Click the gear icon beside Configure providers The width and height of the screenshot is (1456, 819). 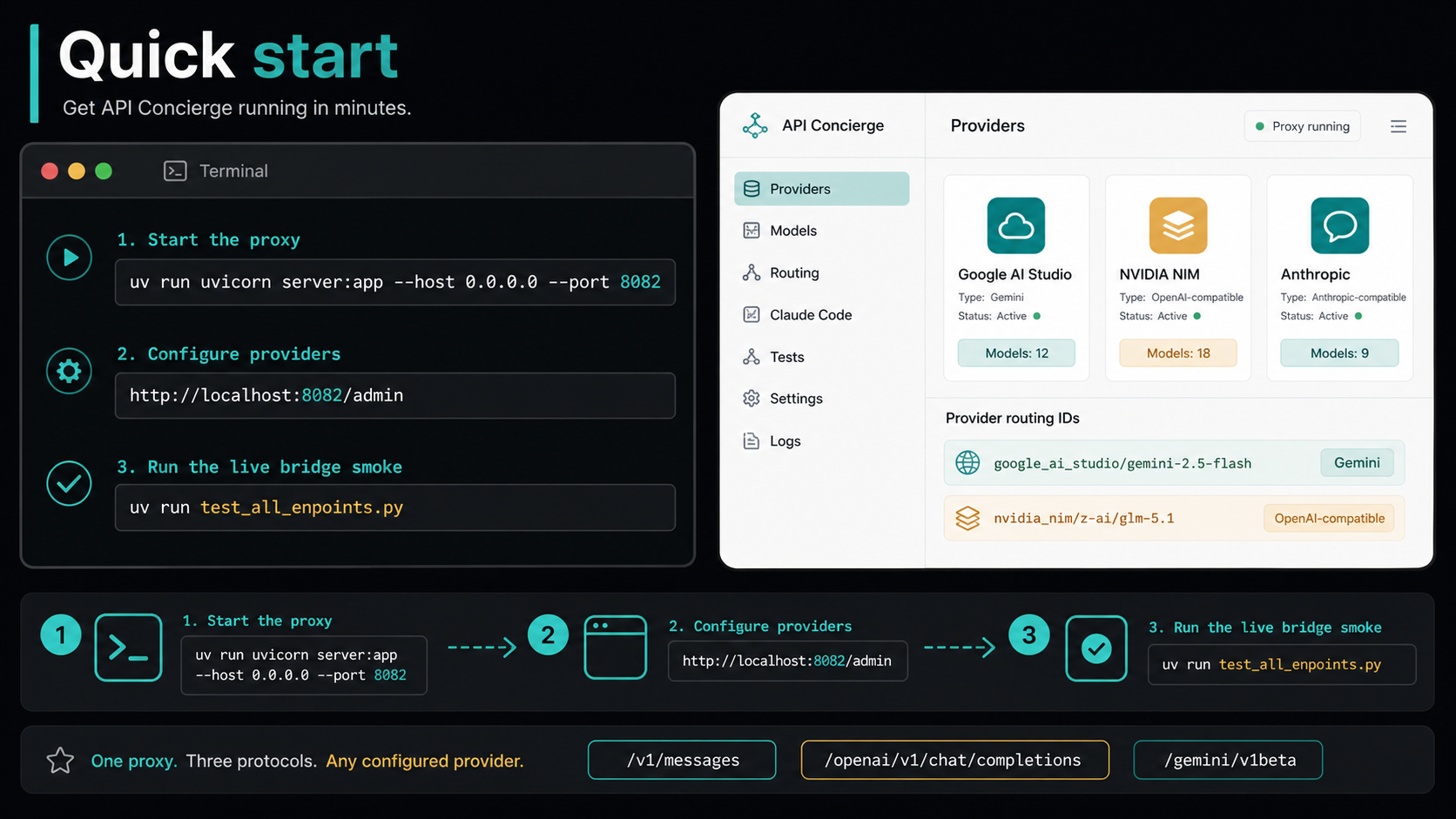coord(69,371)
